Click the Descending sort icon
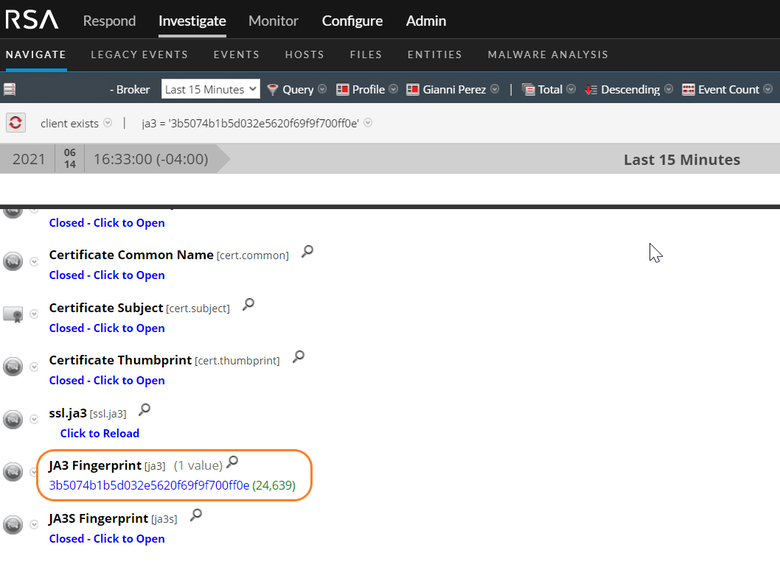This screenshot has height=564, width=780. pos(591,90)
